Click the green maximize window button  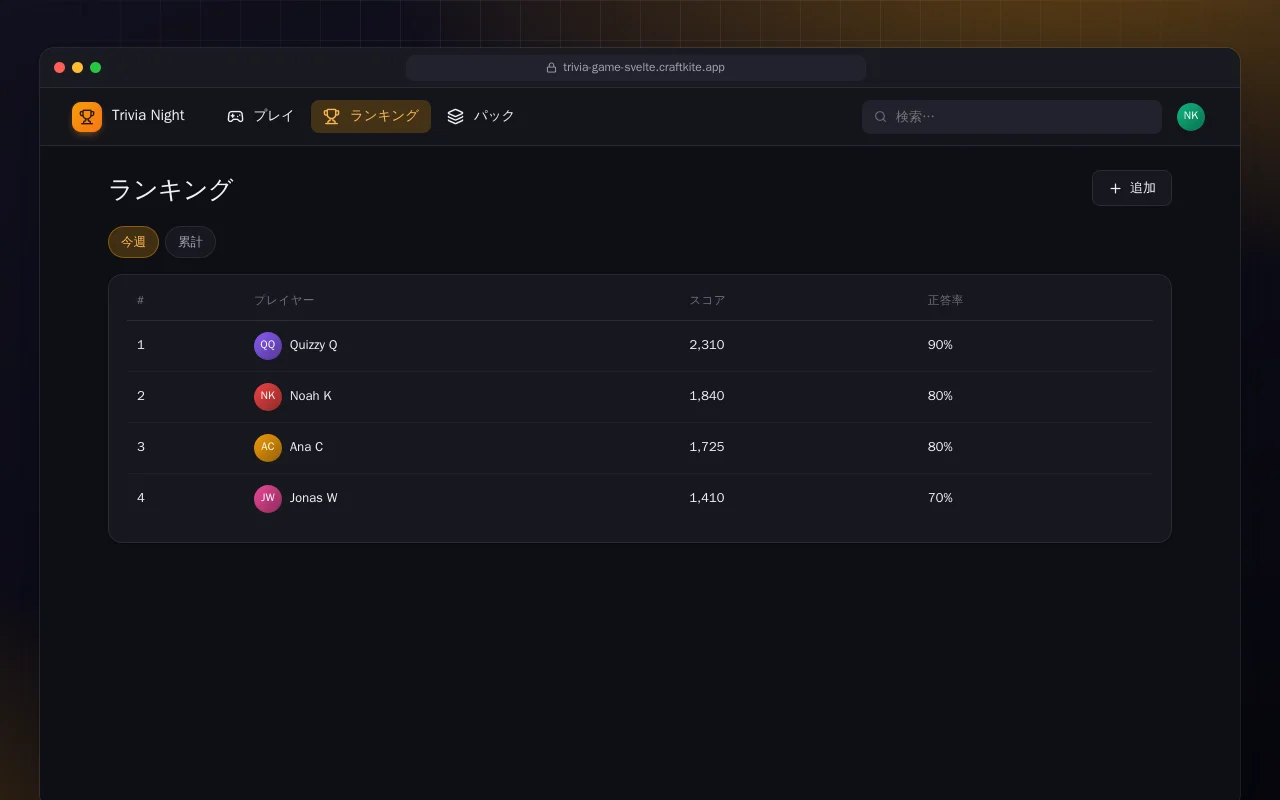coord(95,68)
